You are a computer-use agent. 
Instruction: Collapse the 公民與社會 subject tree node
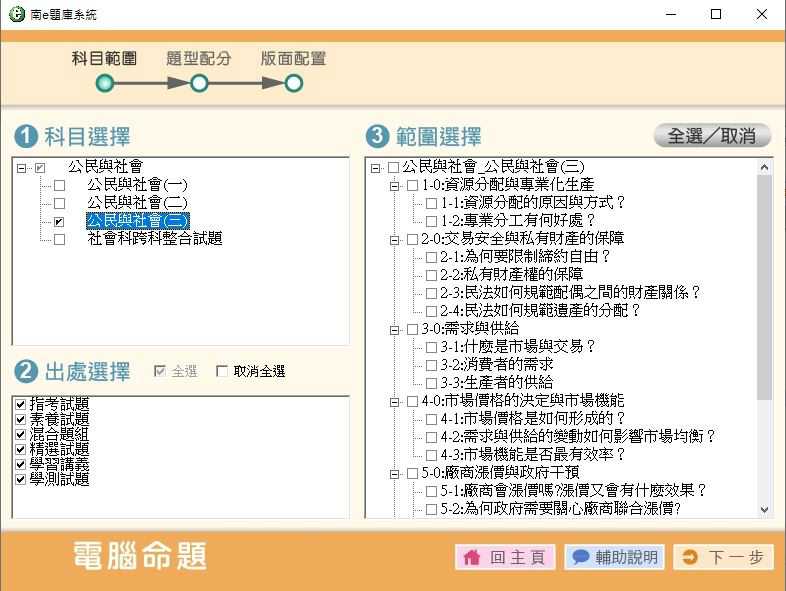click(21, 168)
